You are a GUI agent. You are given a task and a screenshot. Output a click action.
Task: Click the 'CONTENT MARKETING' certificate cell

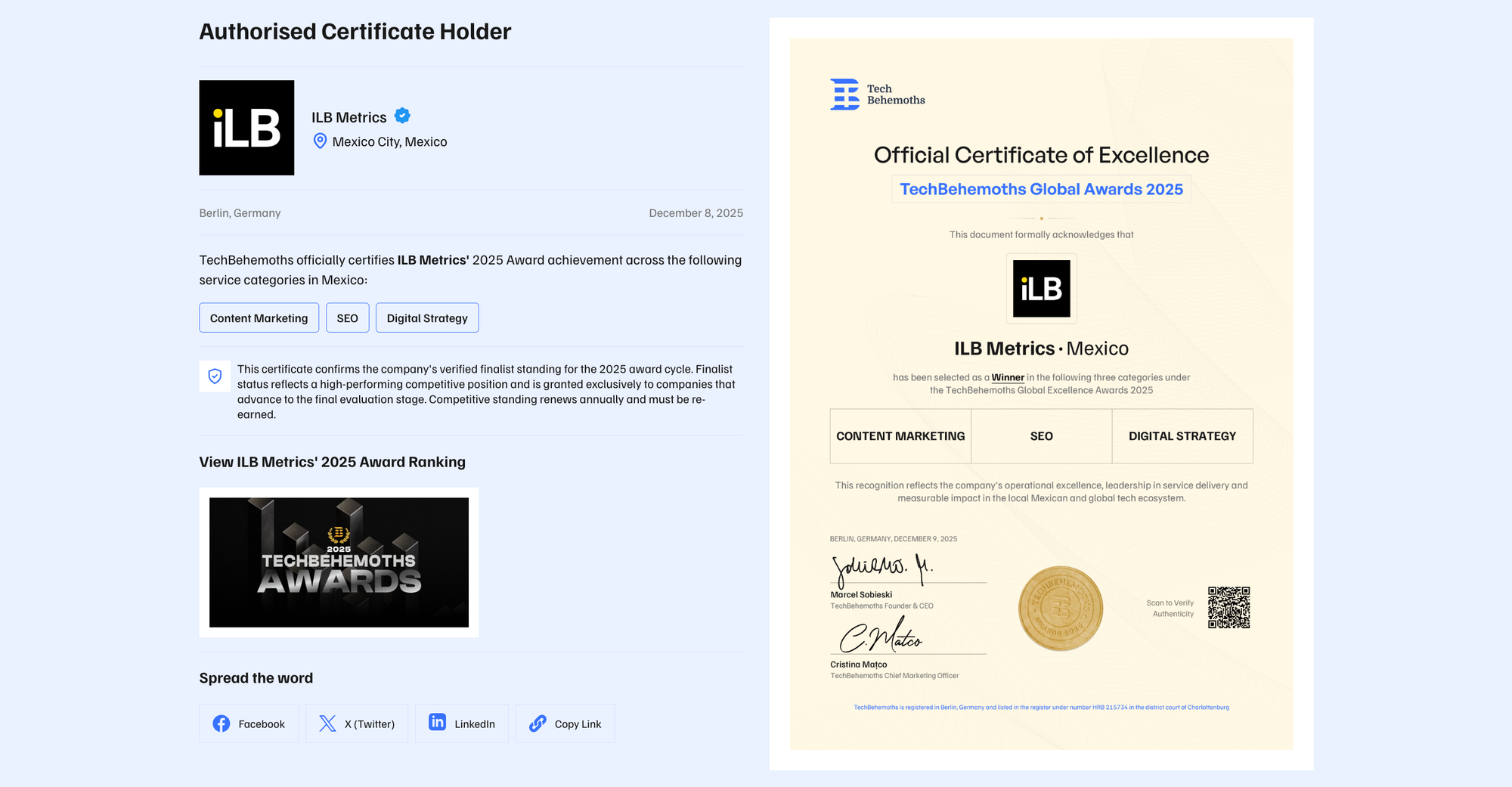pos(900,436)
